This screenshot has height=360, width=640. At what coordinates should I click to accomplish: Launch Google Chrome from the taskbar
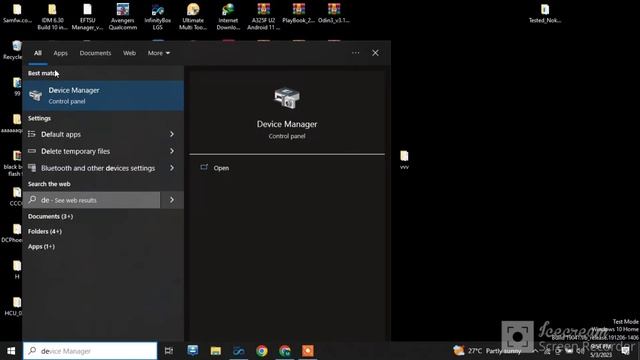tap(262, 351)
